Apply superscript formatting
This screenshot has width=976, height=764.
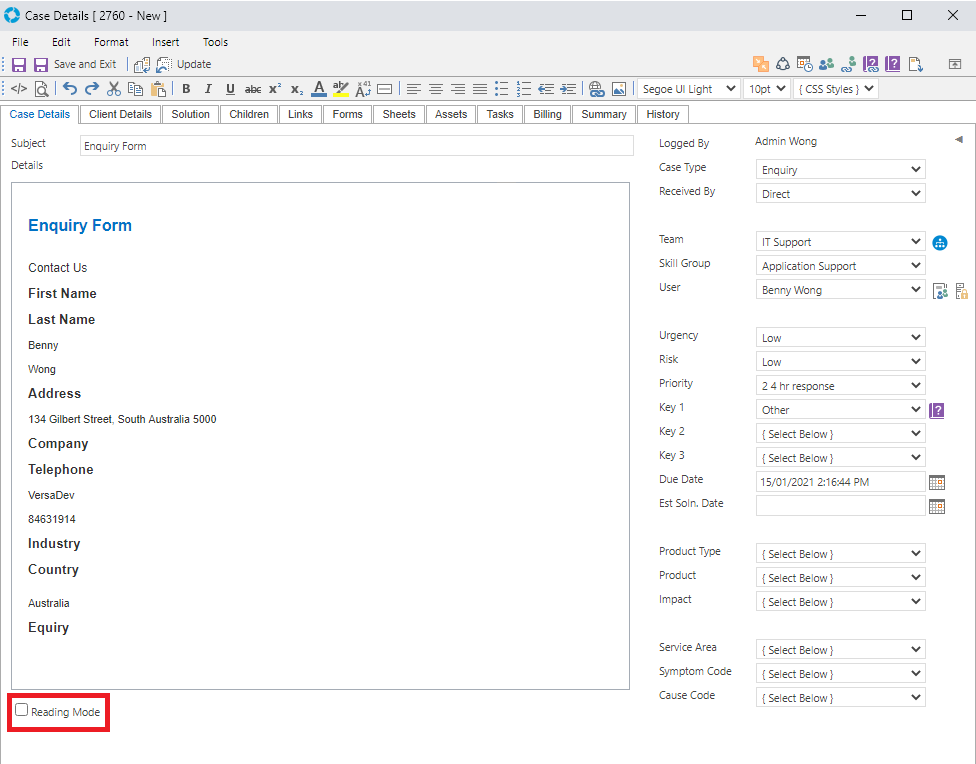pos(275,89)
